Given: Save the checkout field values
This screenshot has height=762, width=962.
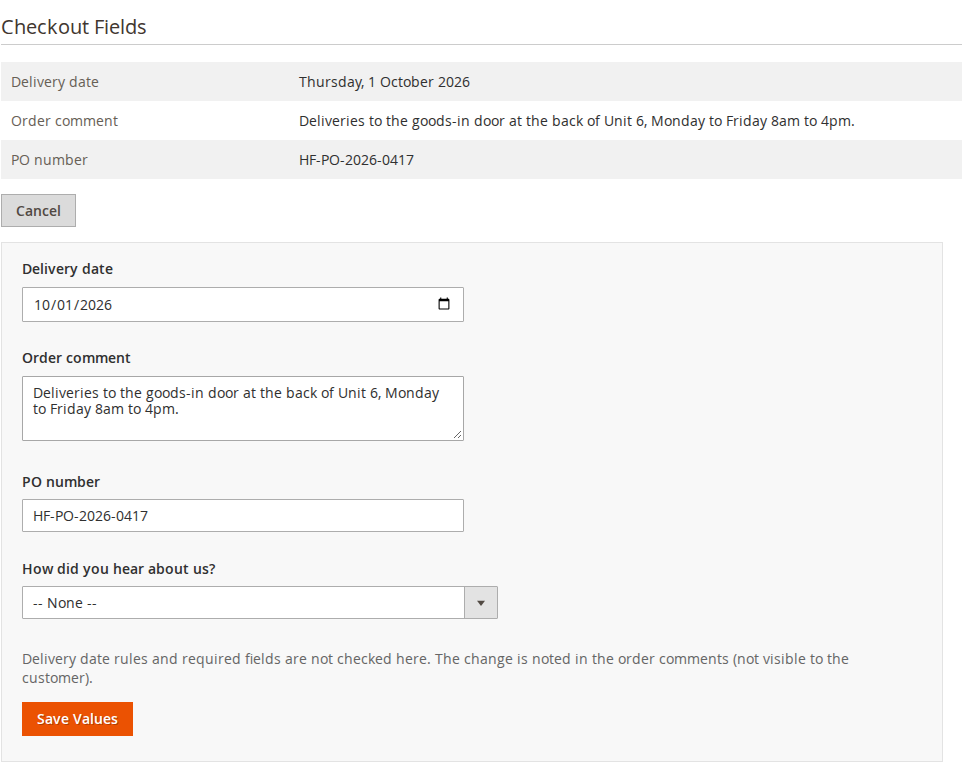Looking at the screenshot, I should tap(77, 718).
